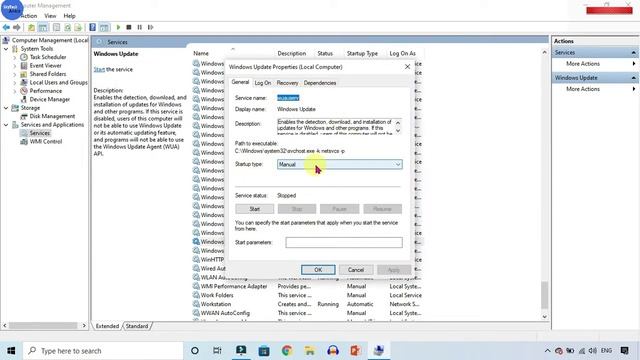
Task: Click the Start button in the properties dialog
Action: click(x=255, y=209)
